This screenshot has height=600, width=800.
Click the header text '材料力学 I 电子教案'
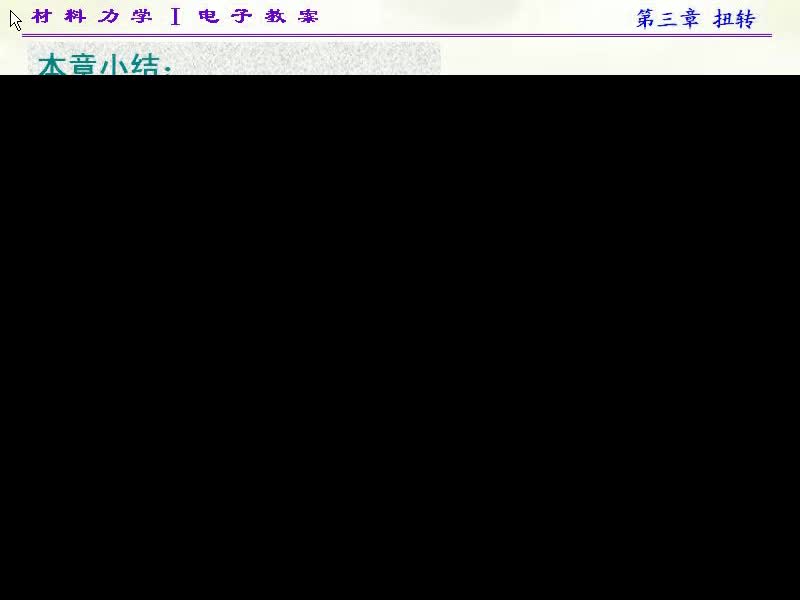tap(175, 16)
